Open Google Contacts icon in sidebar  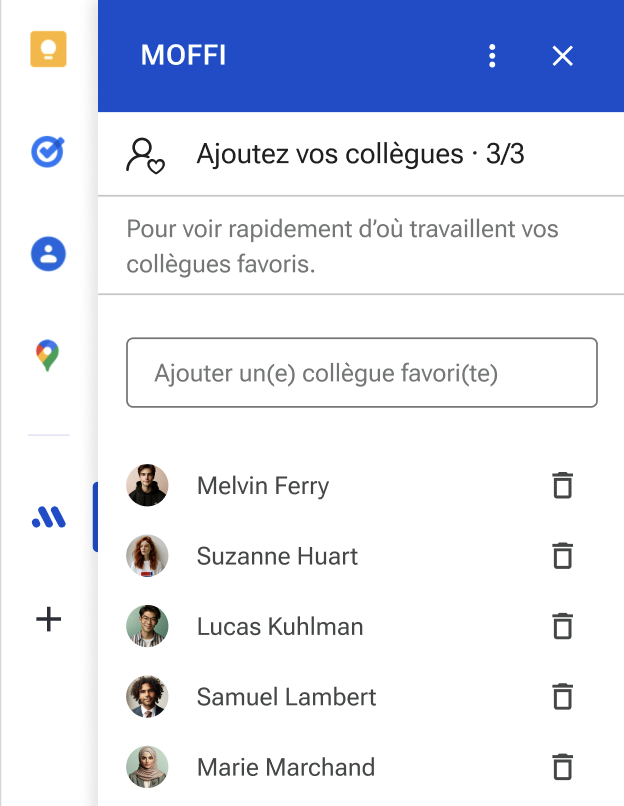(48, 254)
